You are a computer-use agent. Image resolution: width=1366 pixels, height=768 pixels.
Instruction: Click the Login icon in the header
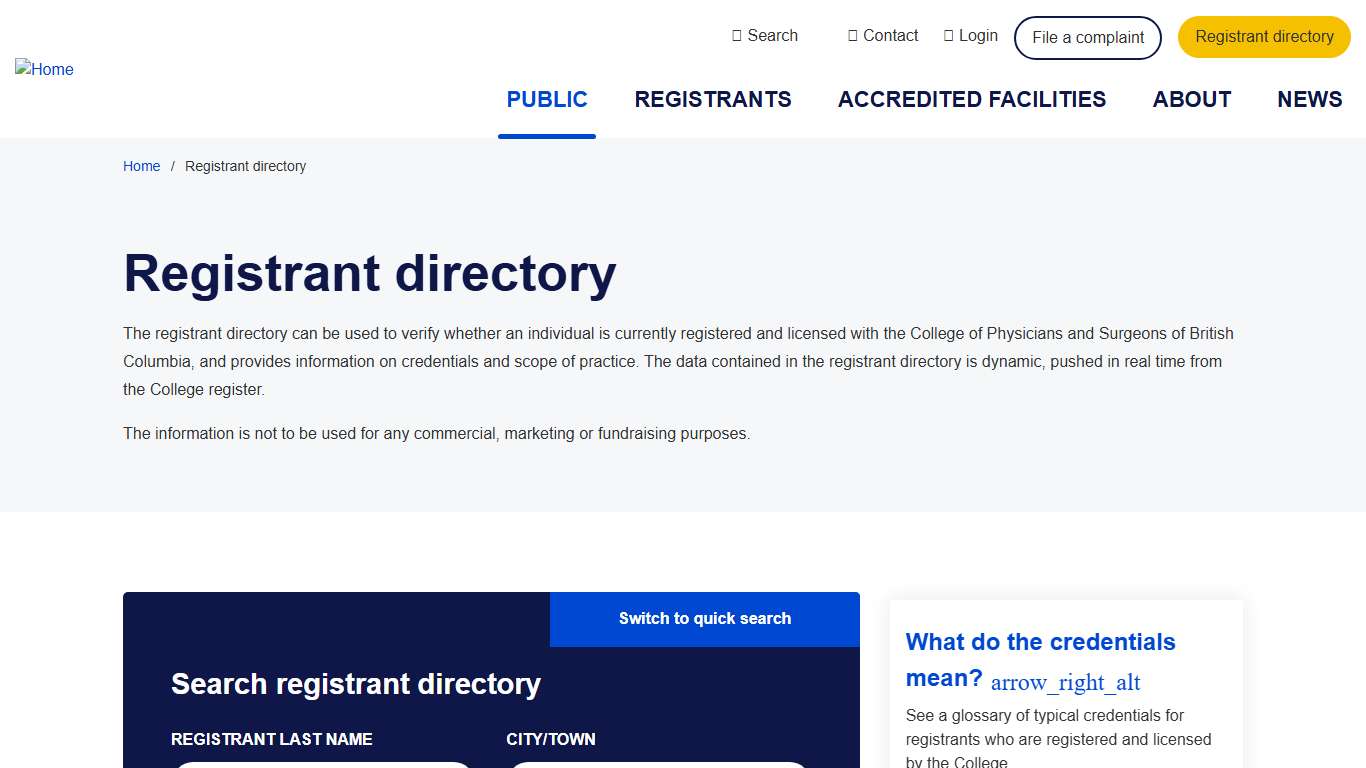tap(947, 35)
